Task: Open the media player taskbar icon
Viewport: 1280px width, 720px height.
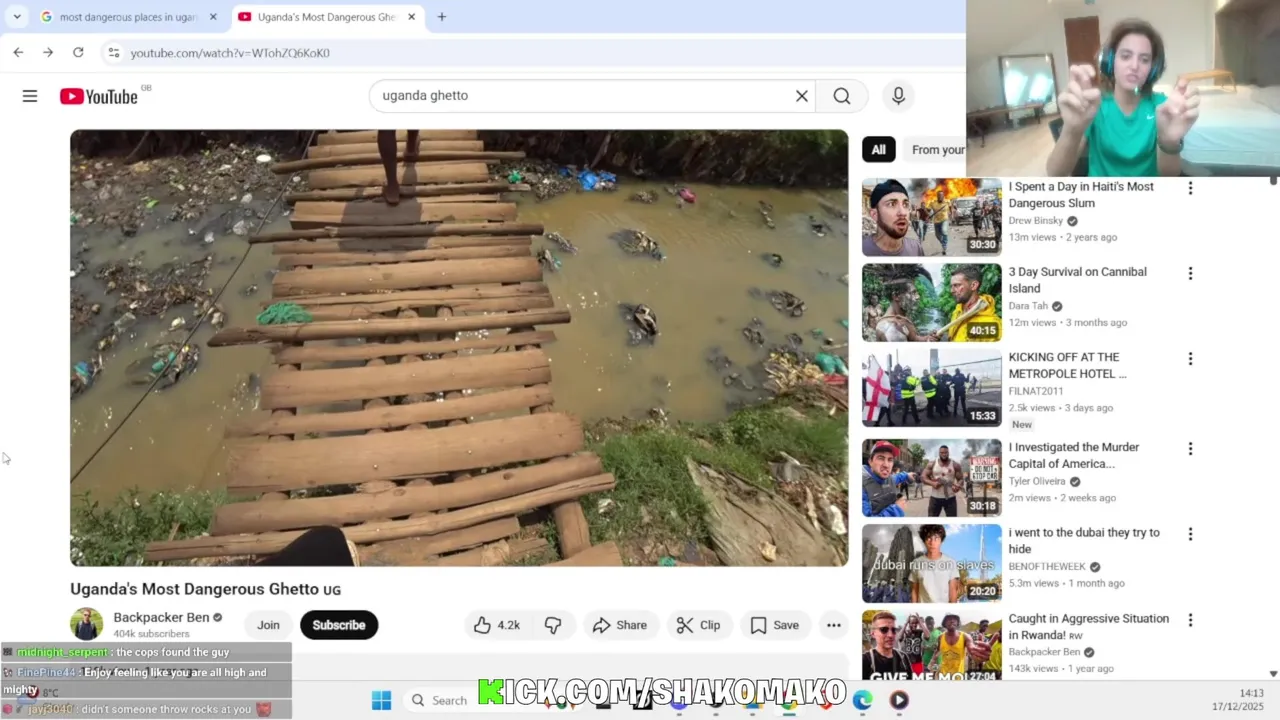Action: pos(899,700)
